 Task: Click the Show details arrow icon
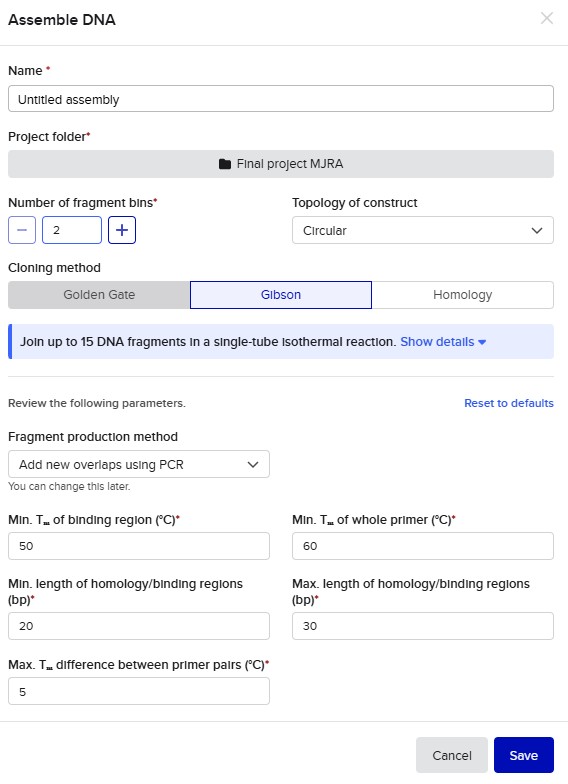point(482,342)
